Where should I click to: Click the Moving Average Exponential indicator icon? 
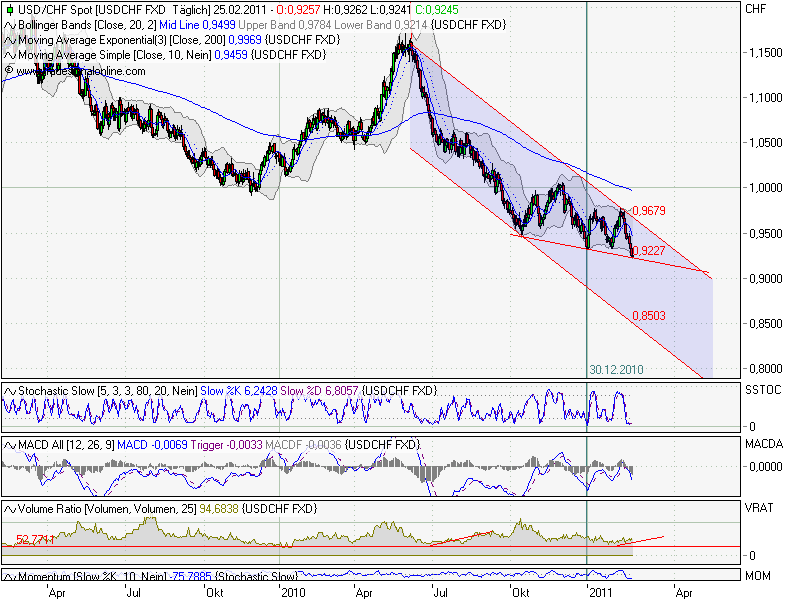coord(9,38)
